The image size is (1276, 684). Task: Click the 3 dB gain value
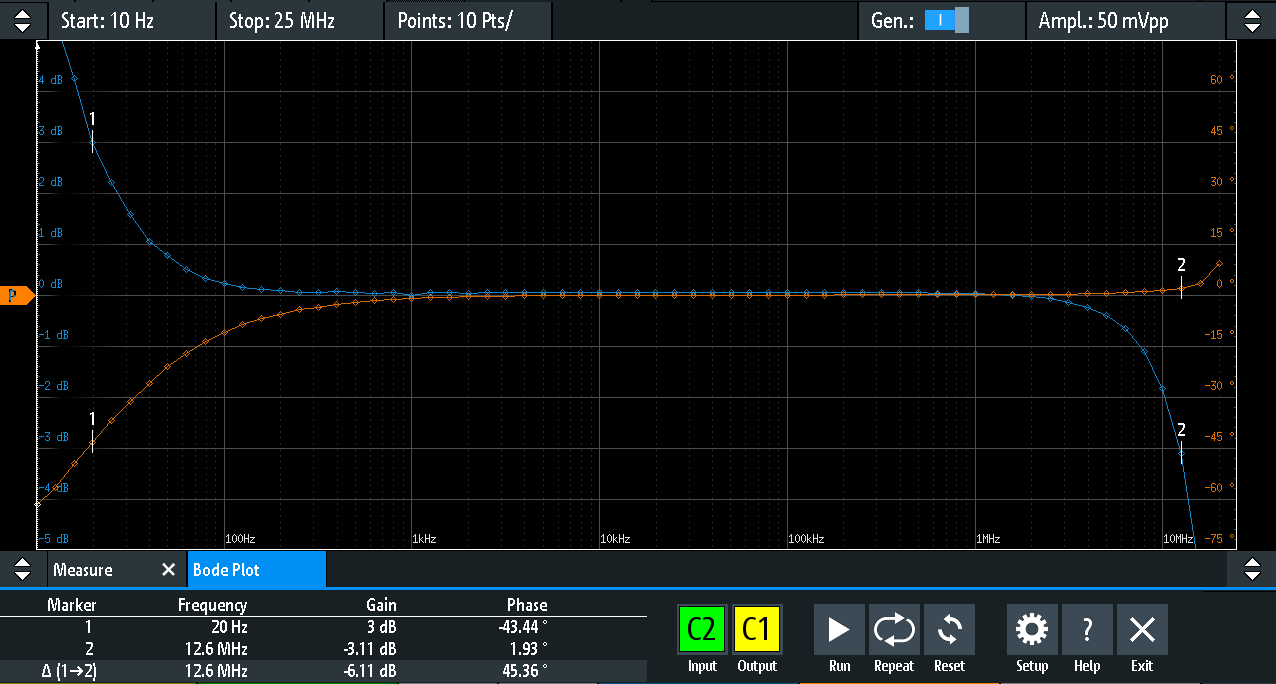pos(382,627)
